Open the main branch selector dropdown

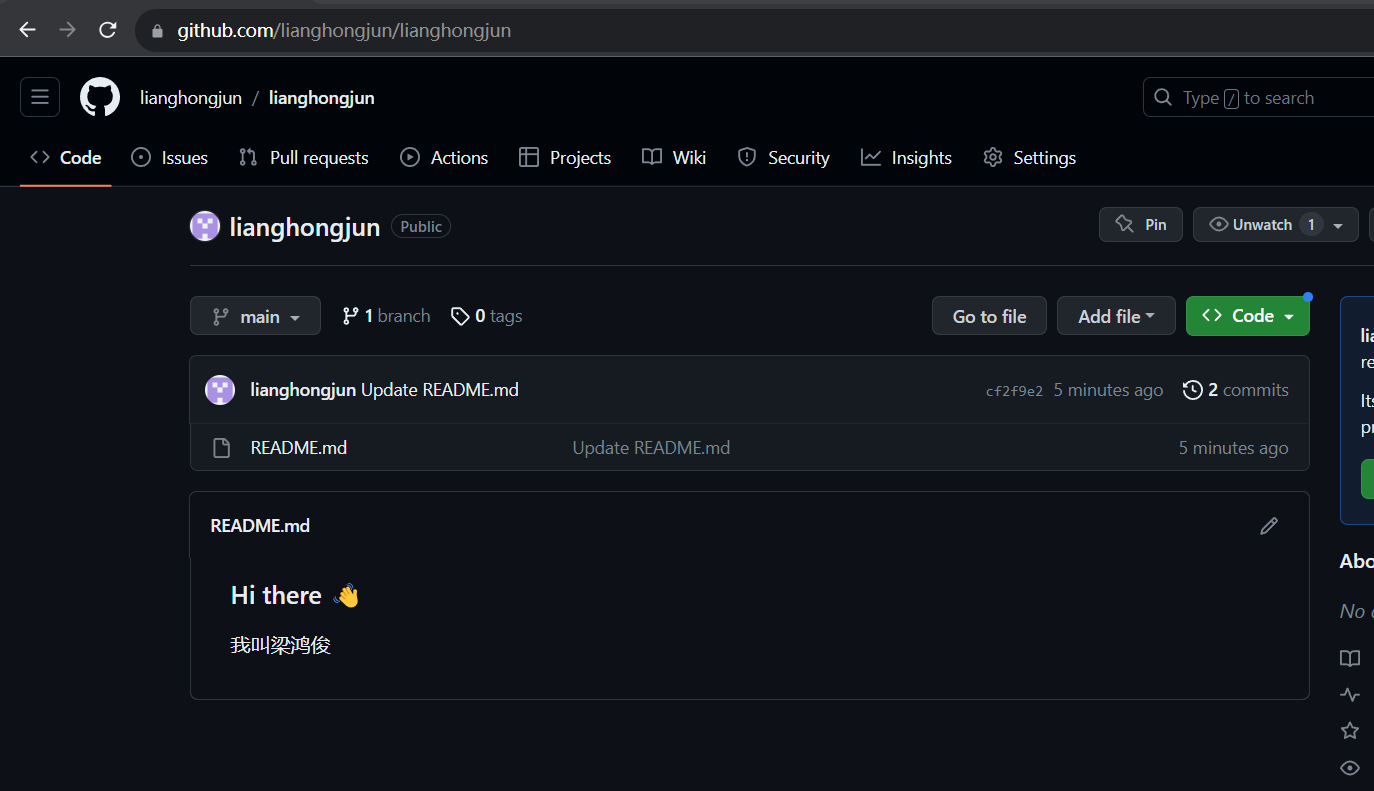pyautogui.click(x=255, y=316)
